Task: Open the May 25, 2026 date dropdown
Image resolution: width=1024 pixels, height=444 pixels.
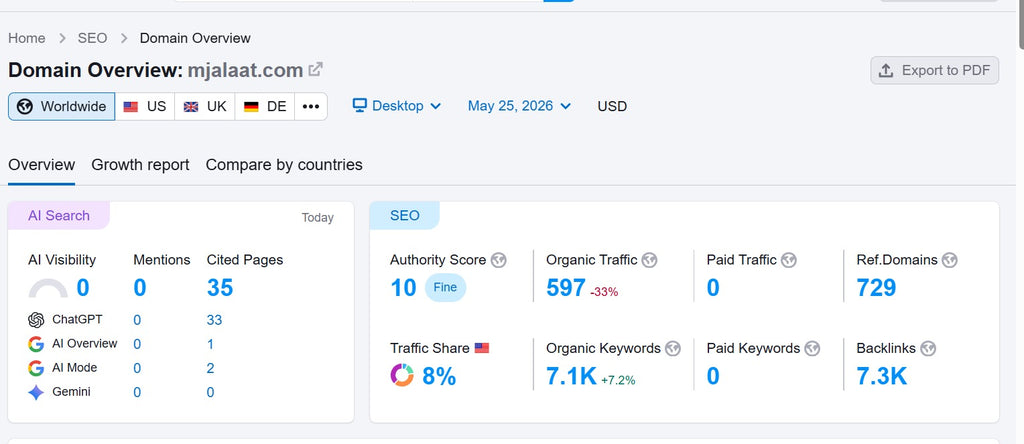Action: point(520,106)
